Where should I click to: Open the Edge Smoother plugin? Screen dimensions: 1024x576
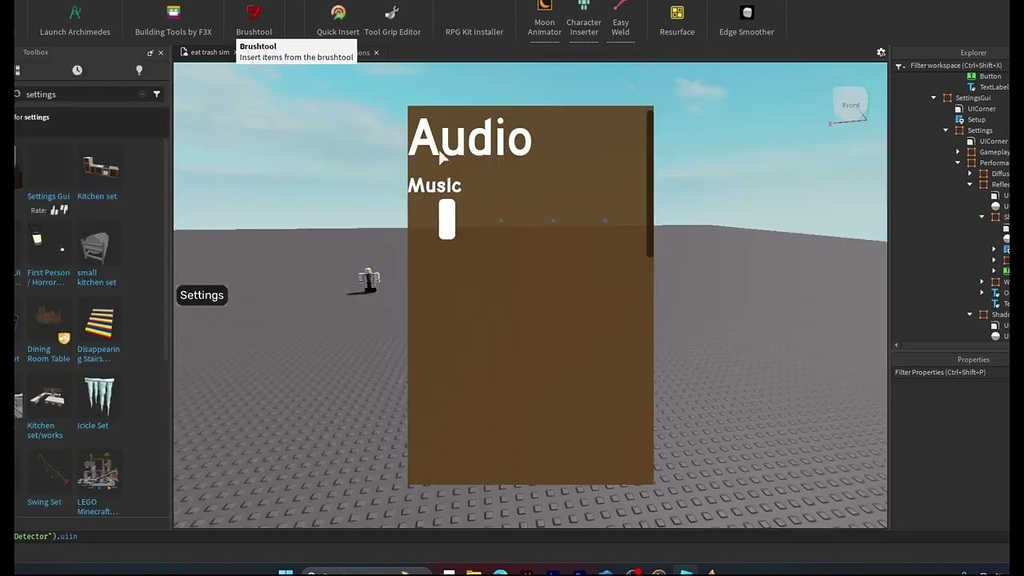746,20
